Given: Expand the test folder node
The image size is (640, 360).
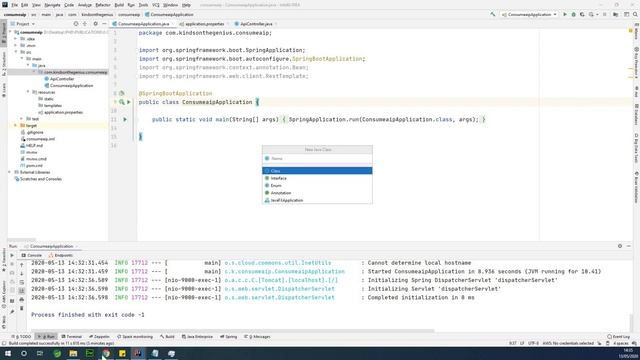Looking at the screenshot, I should pos(22,119).
